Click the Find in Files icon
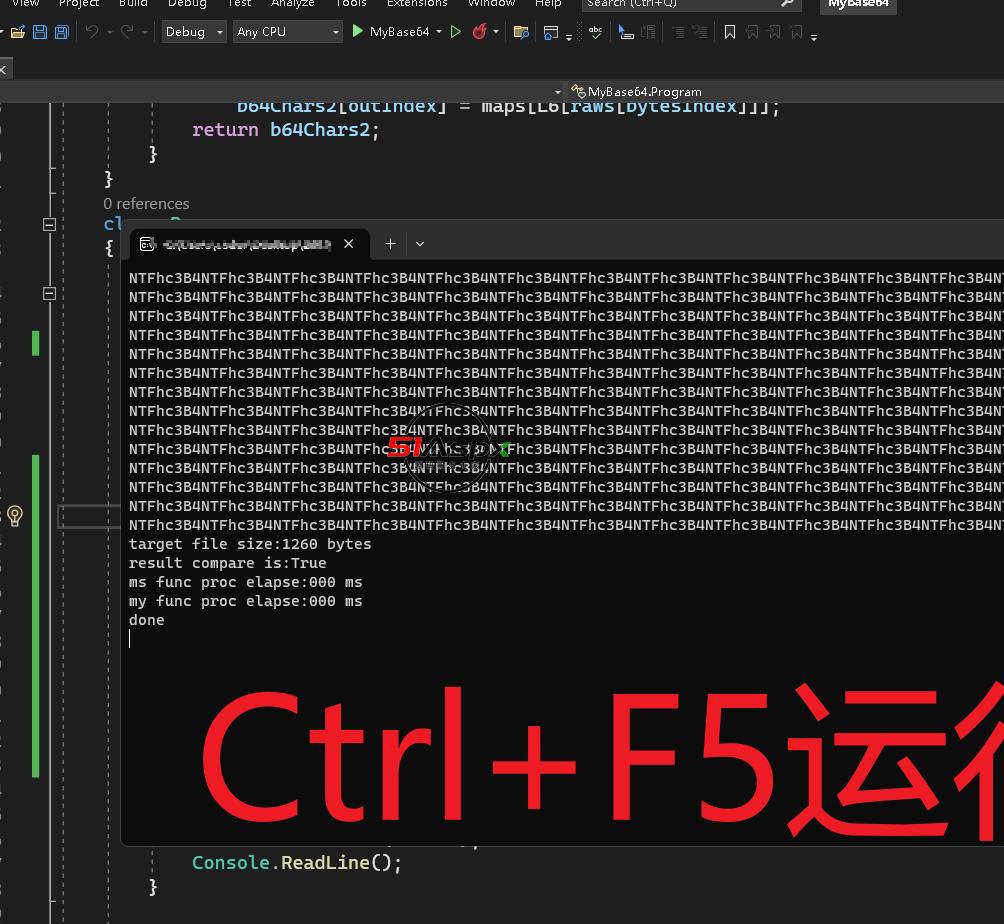 521,32
